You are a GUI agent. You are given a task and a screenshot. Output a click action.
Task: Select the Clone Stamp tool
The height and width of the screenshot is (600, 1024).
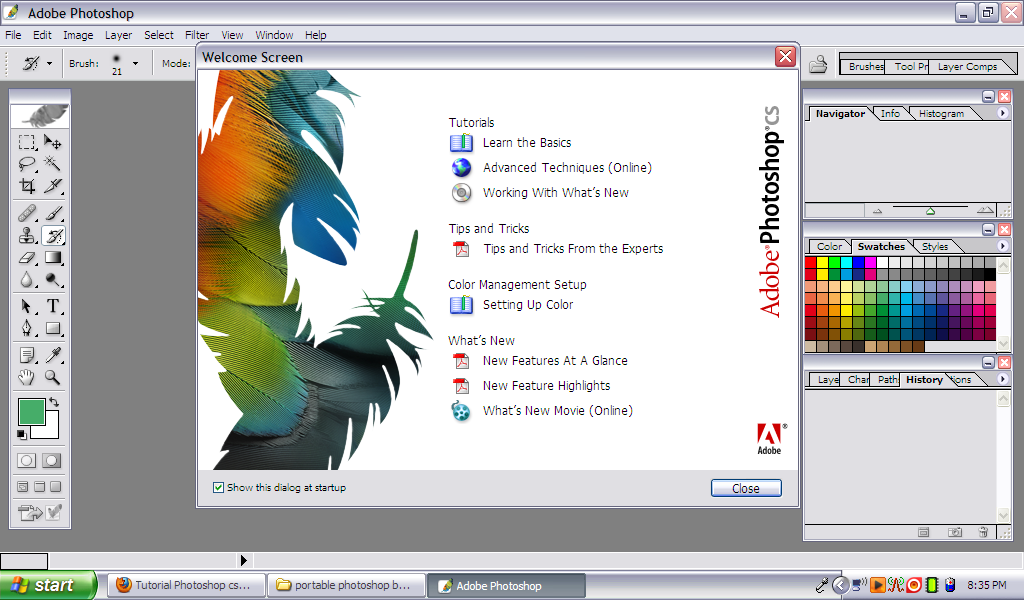(x=27, y=235)
